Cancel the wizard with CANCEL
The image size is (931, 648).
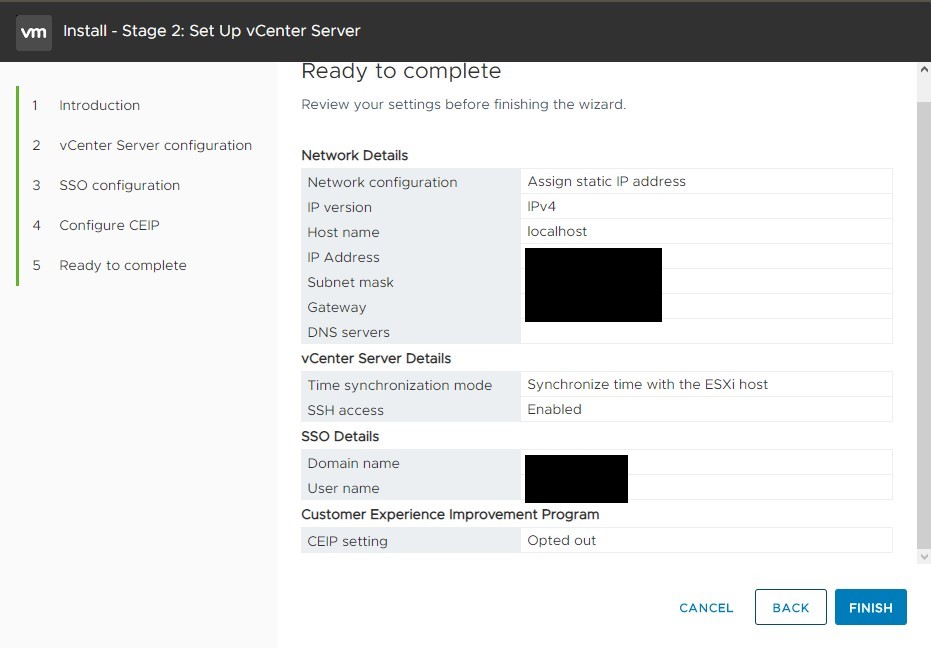tap(706, 608)
